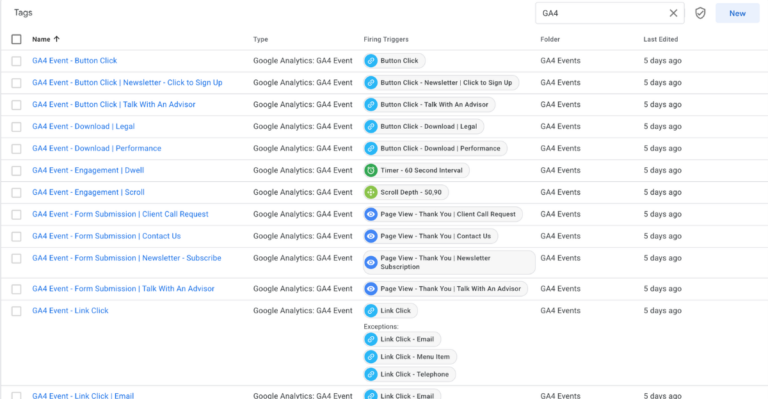
Task: Open GA4 Event - Link Click | Email tag
Action: (x=83, y=395)
